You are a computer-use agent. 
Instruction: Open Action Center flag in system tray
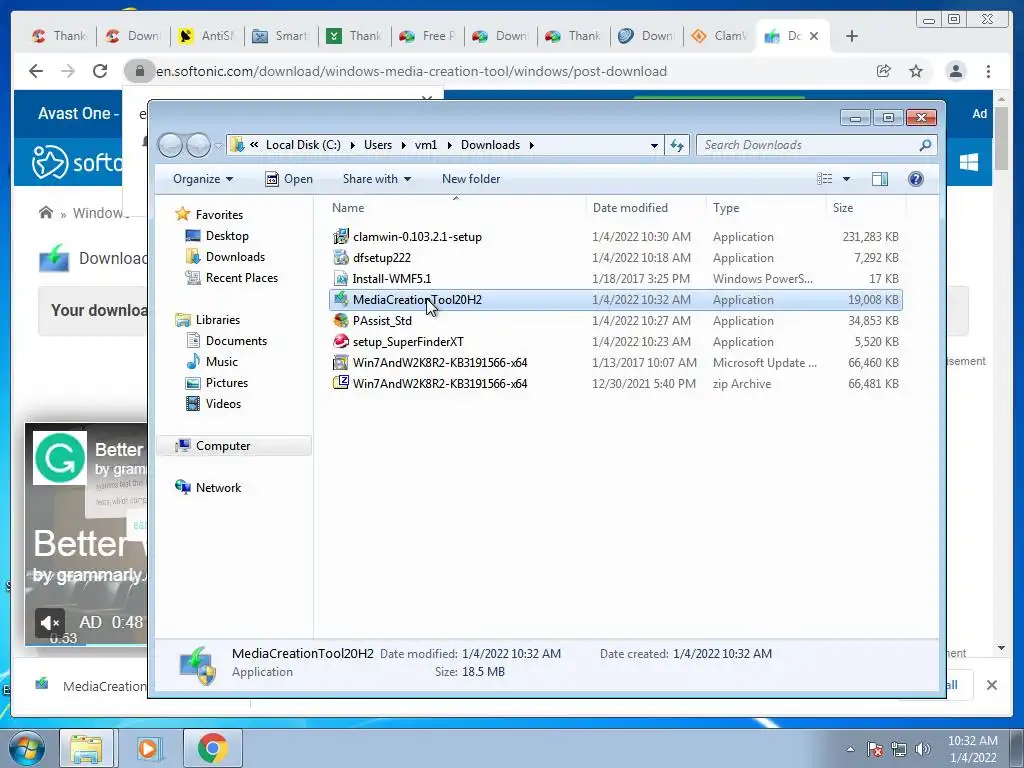tap(875, 749)
